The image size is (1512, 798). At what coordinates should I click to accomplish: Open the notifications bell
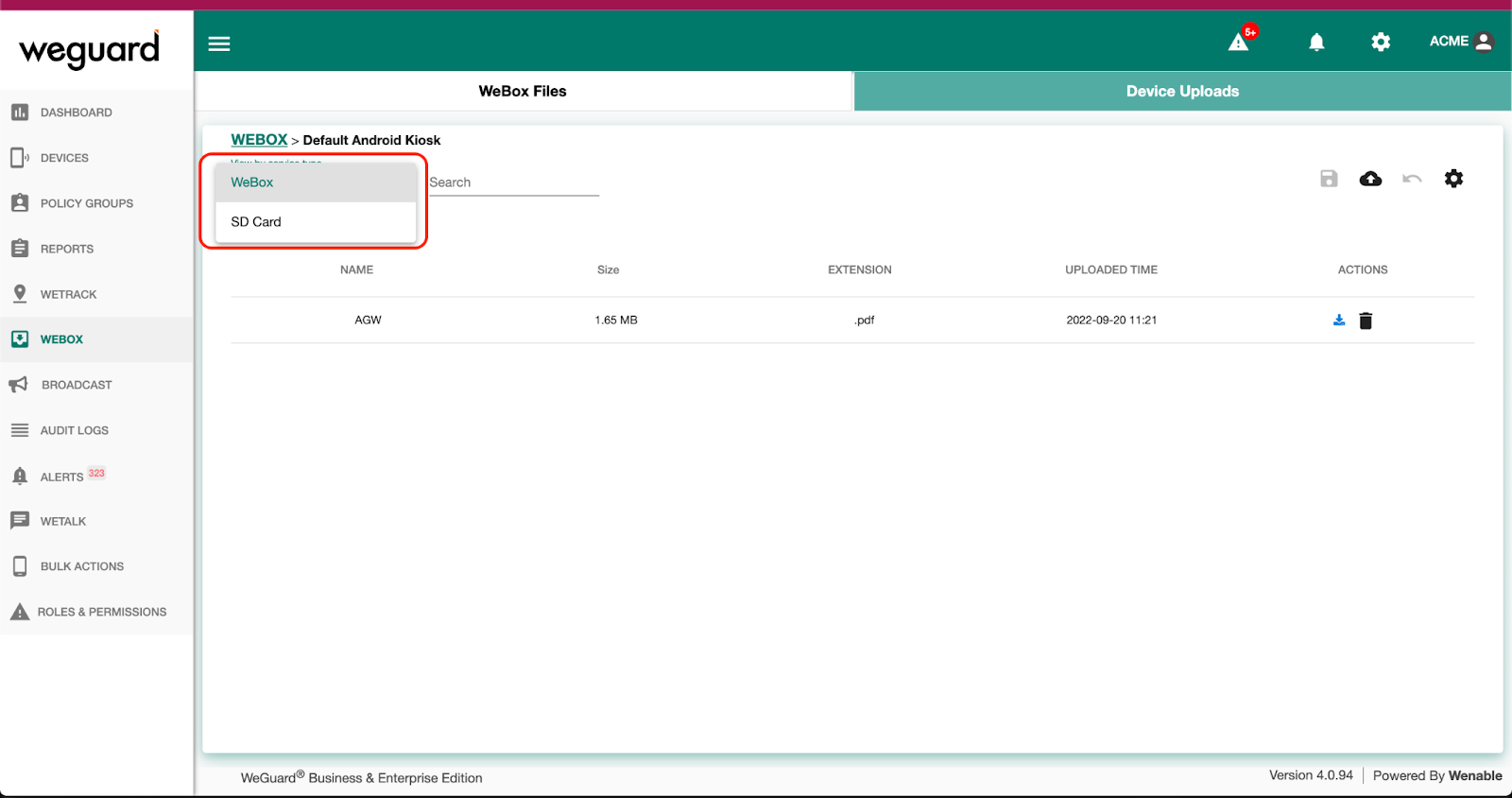click(x=1316, y=42)
